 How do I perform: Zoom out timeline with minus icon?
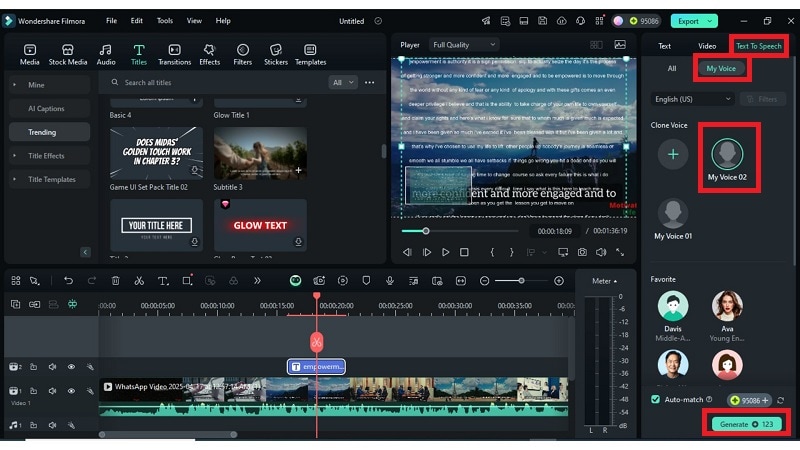pos(485,281)
